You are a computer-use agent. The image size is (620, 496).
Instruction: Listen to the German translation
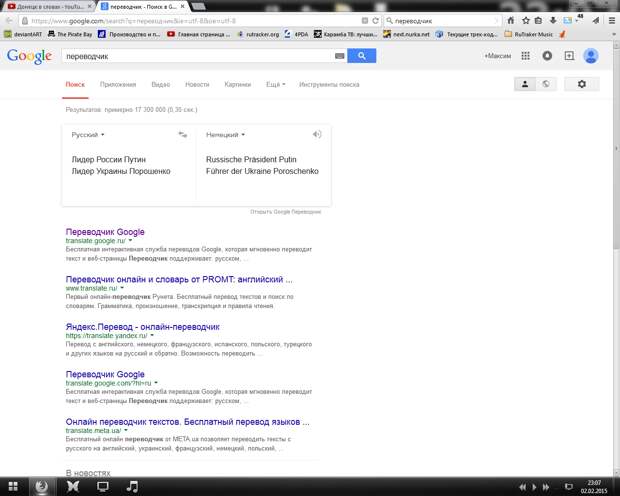point(317,134)
